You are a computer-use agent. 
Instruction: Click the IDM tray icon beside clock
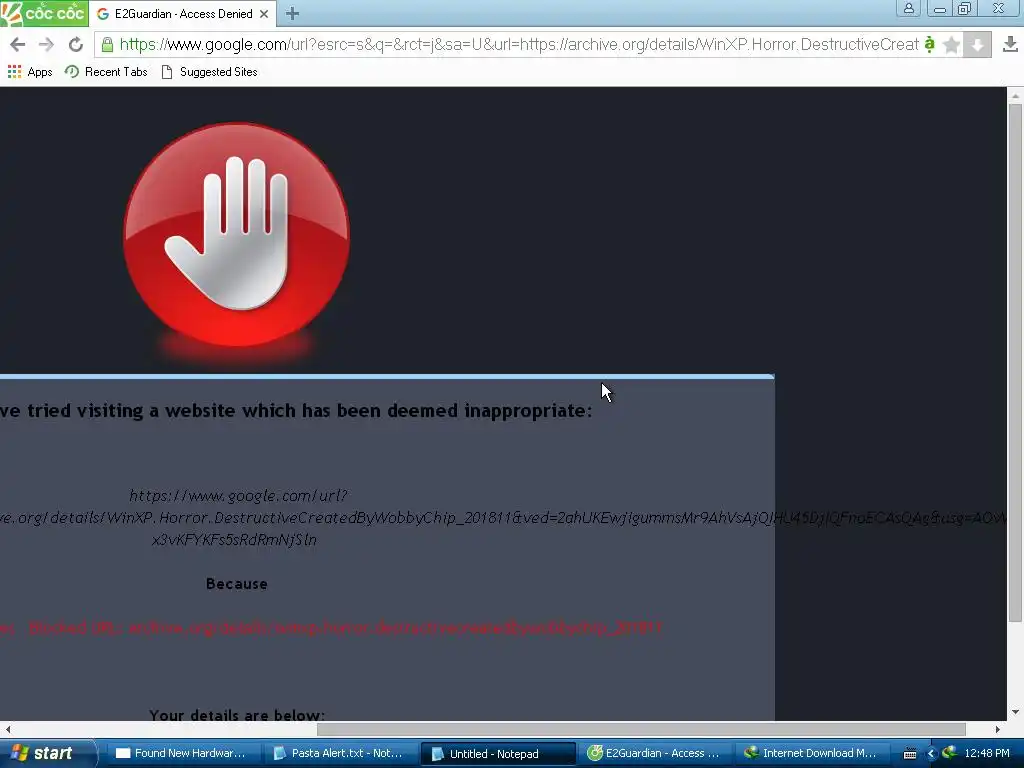[950, 753]
